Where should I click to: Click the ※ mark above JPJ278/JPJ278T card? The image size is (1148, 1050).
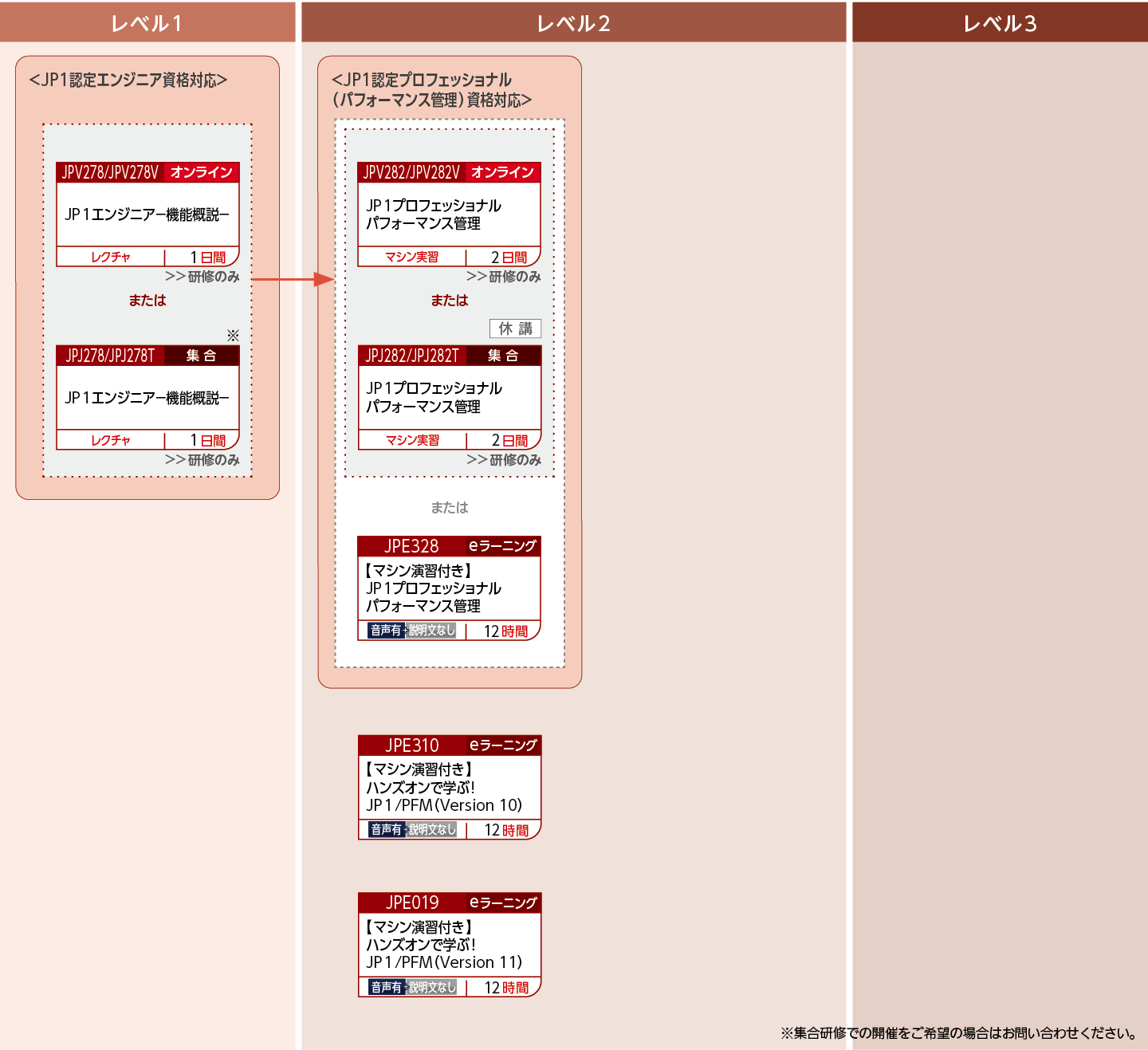pos(233,335)
